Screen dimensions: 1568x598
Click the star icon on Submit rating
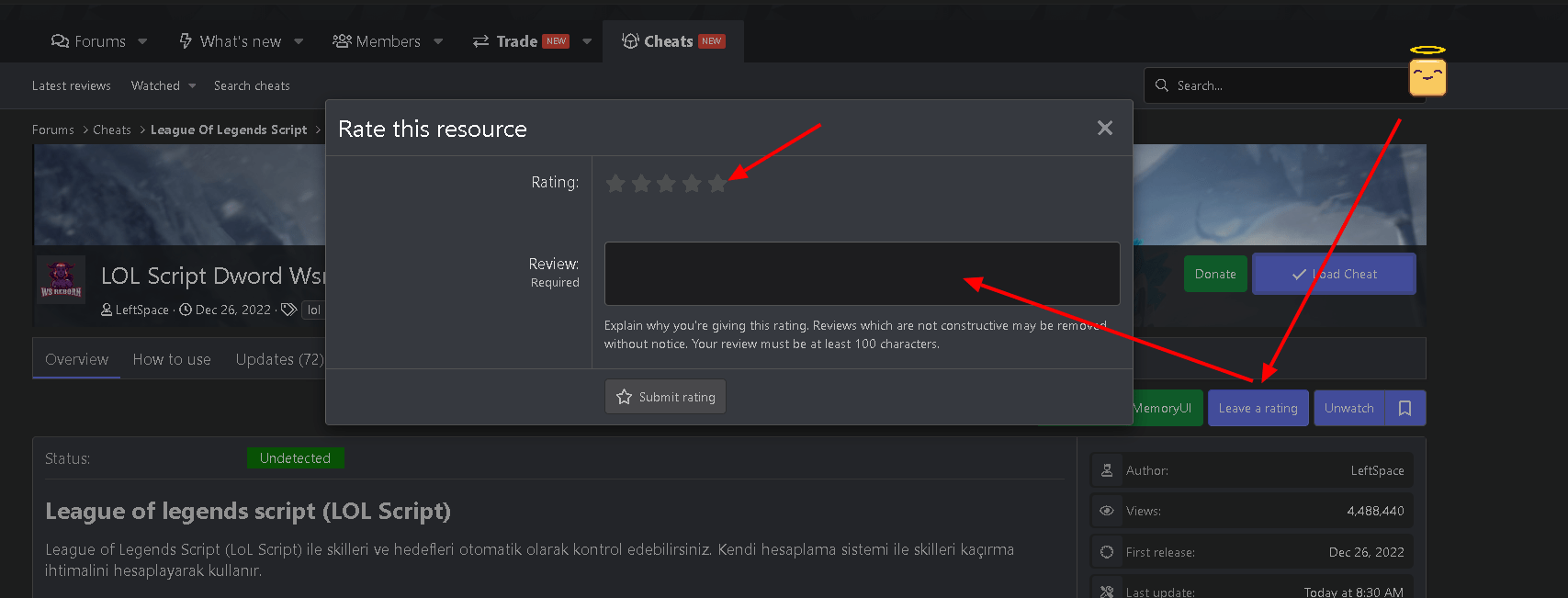point(624,397)
